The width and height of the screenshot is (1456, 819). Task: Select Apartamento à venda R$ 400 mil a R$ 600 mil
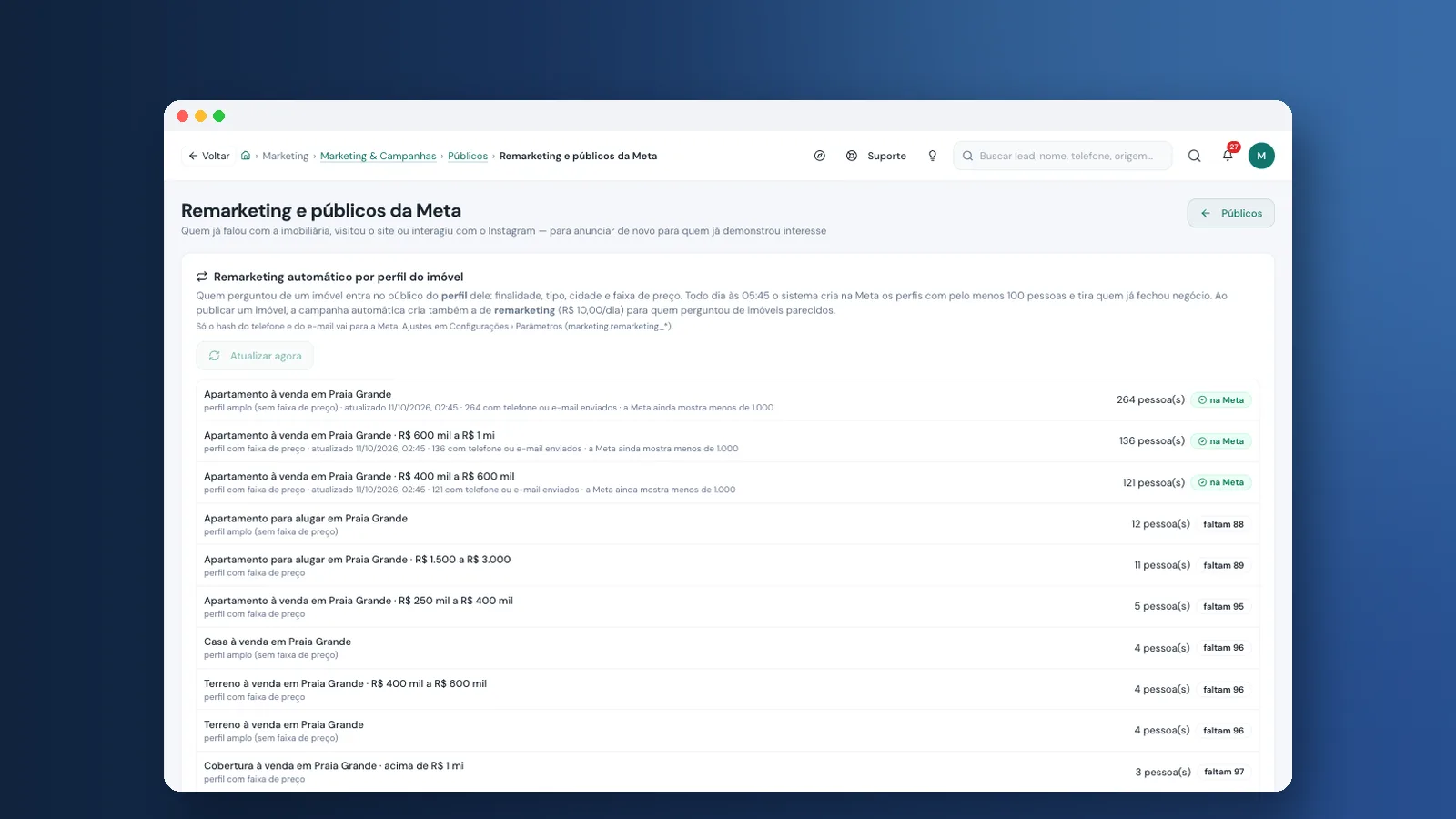coord(727,482)
